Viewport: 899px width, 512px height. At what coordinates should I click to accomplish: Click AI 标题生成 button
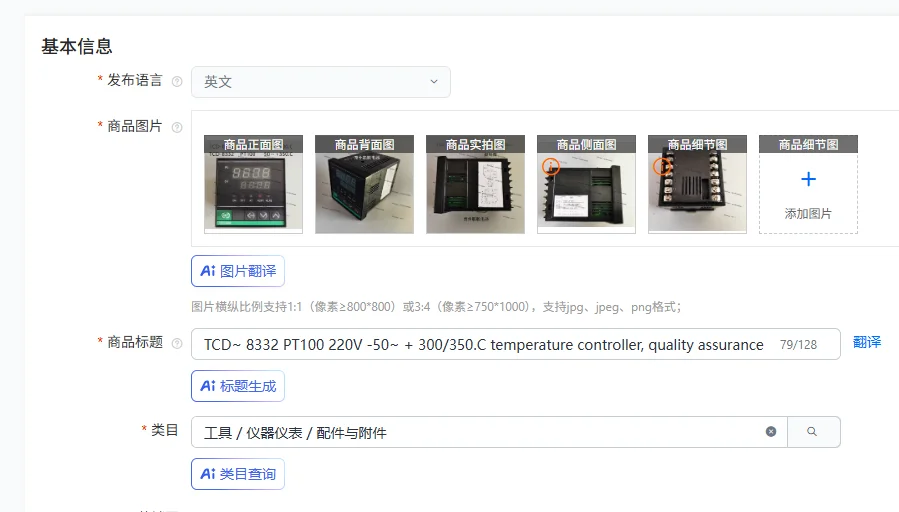(238, 386)
